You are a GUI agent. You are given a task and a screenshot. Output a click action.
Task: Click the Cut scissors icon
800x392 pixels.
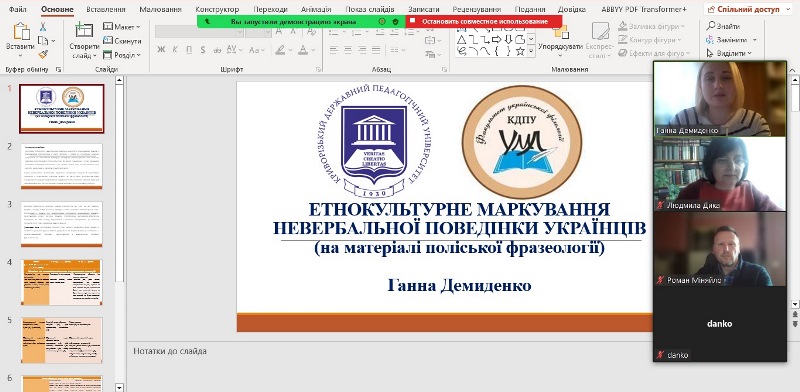point(43,27)
